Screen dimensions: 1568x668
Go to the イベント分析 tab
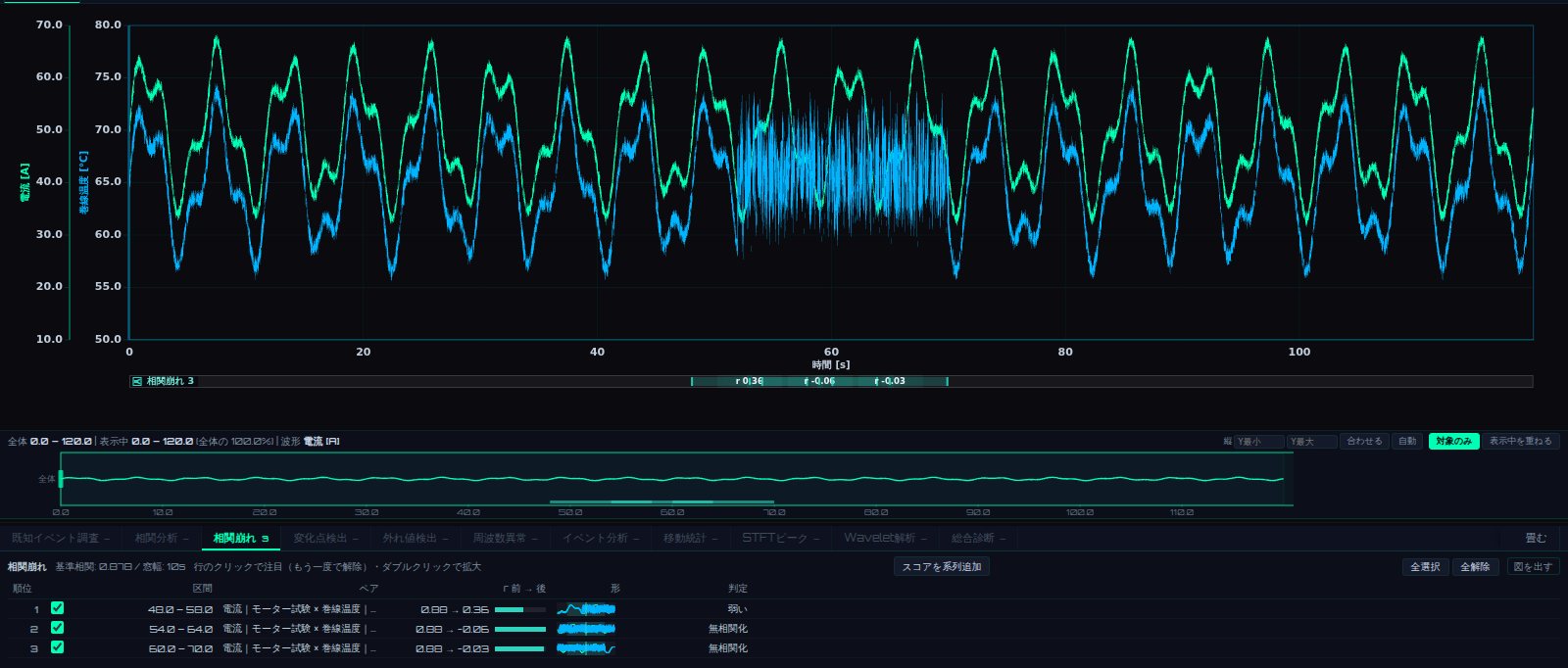coord(600,538)
